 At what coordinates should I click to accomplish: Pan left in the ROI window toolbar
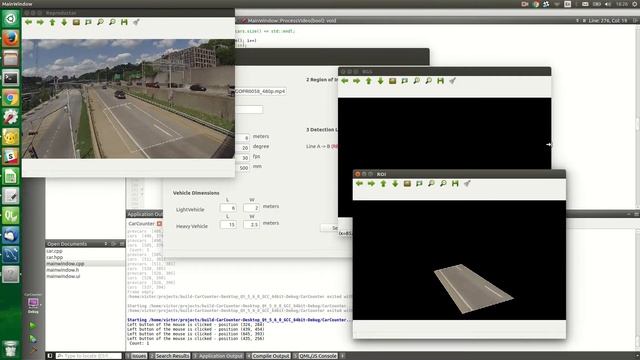[359, 184]
